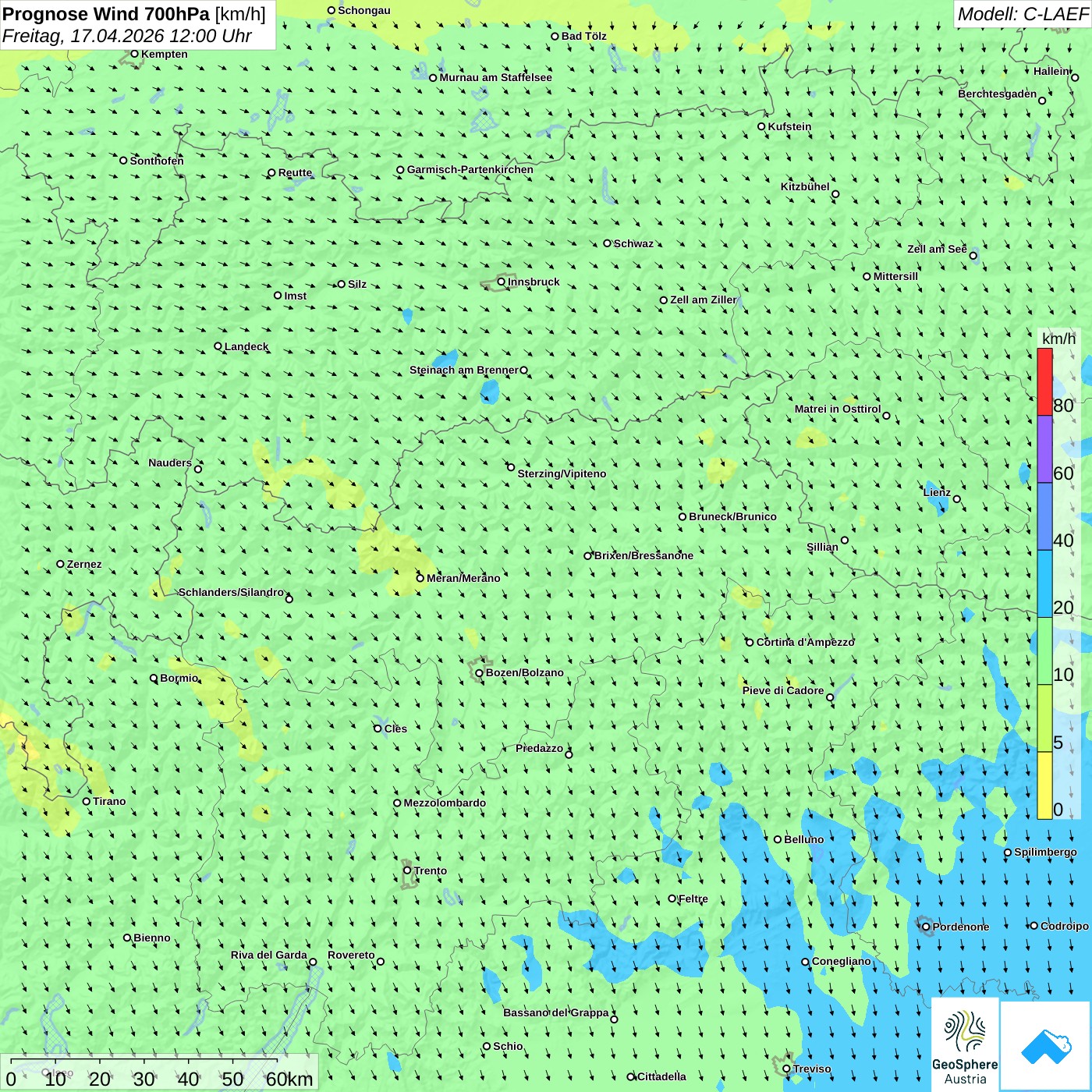Click the 'Spilimbergo' label
This screenshot has width=1092, height=1092.
click(x=1046, y=852)
